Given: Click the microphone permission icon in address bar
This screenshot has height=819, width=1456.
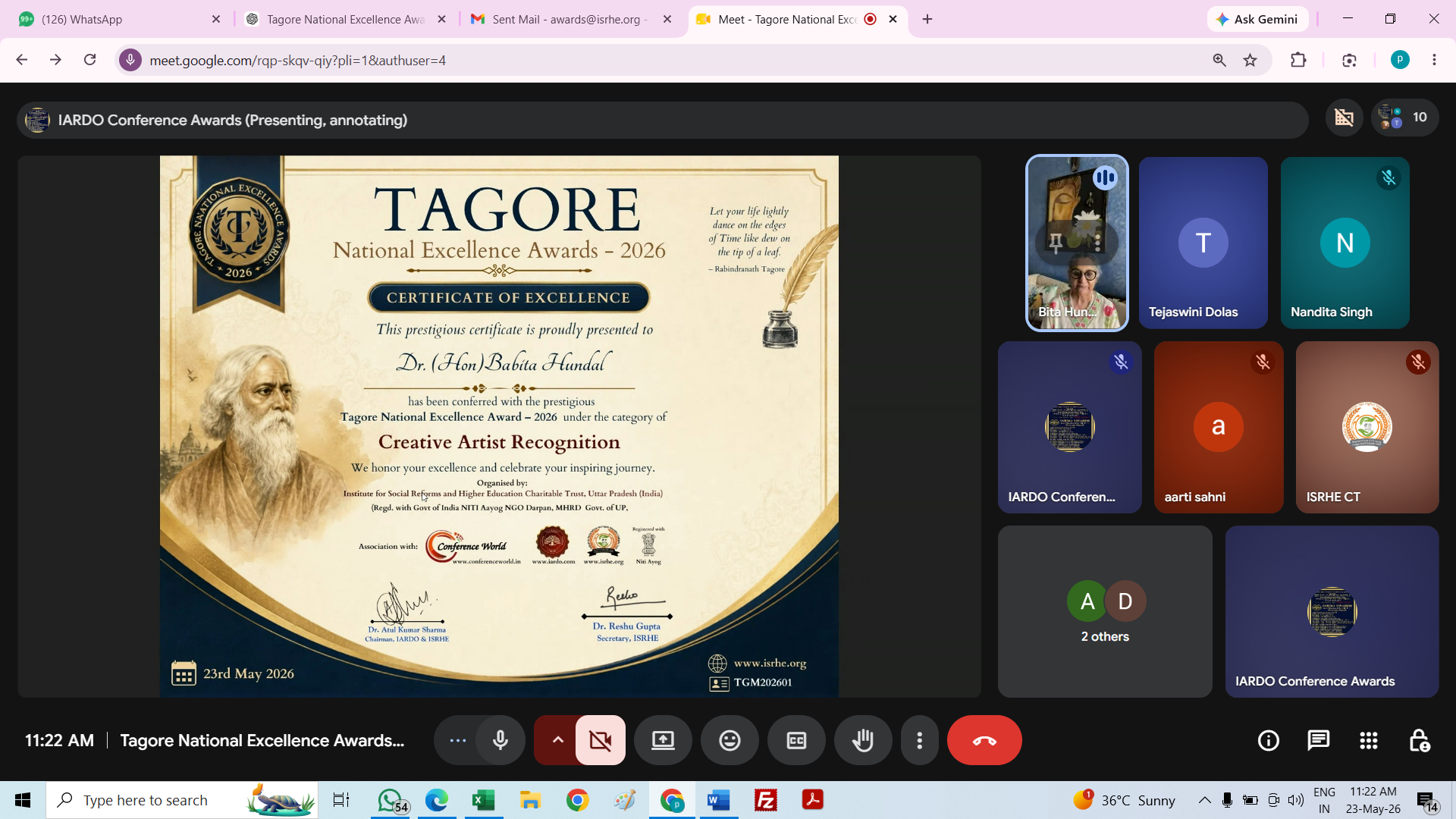Looking at the screenshot, I should (x=130, y=60).
